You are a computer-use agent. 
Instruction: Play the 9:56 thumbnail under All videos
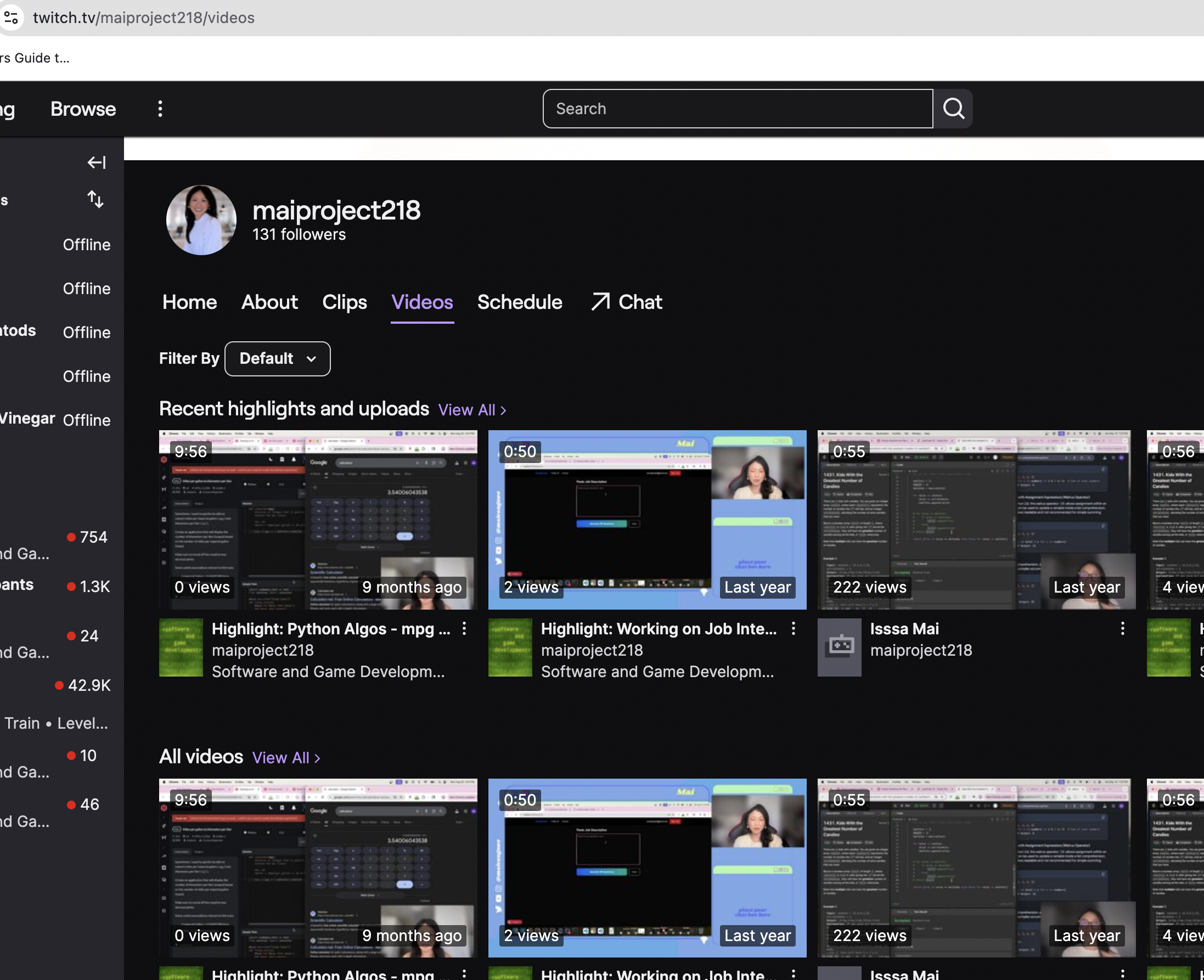tap(318, 868)
